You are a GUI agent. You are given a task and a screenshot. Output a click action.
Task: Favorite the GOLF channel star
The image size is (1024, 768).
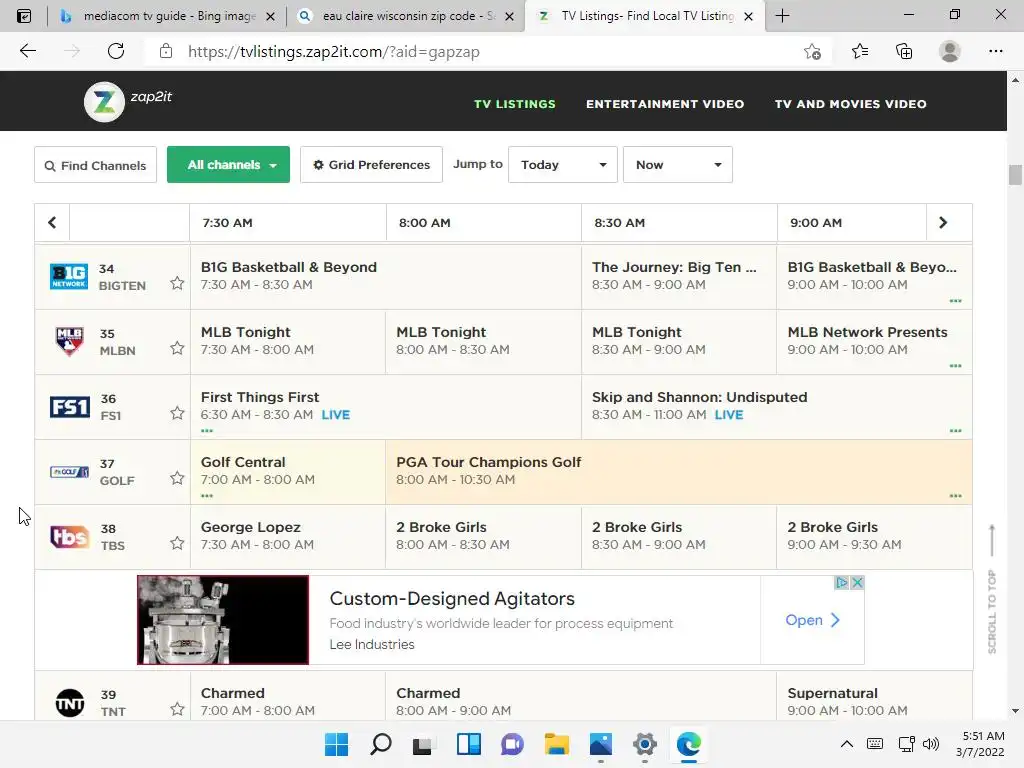click(x=177, y=478)
